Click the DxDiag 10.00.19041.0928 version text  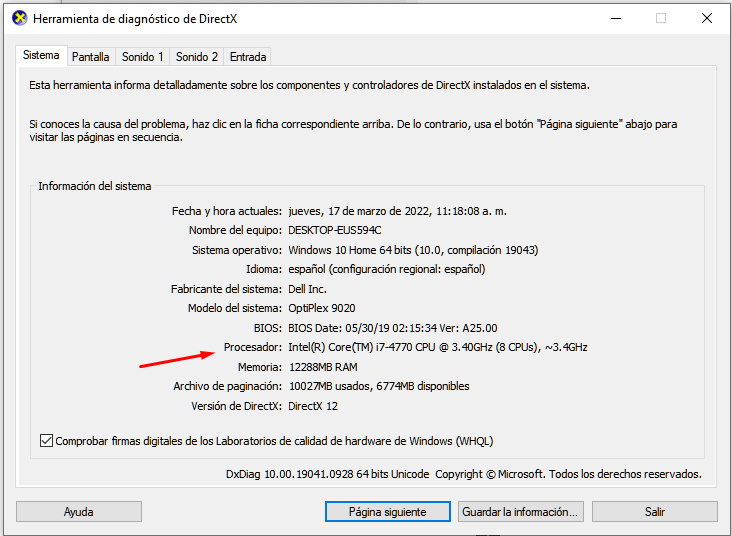[327, 474]
